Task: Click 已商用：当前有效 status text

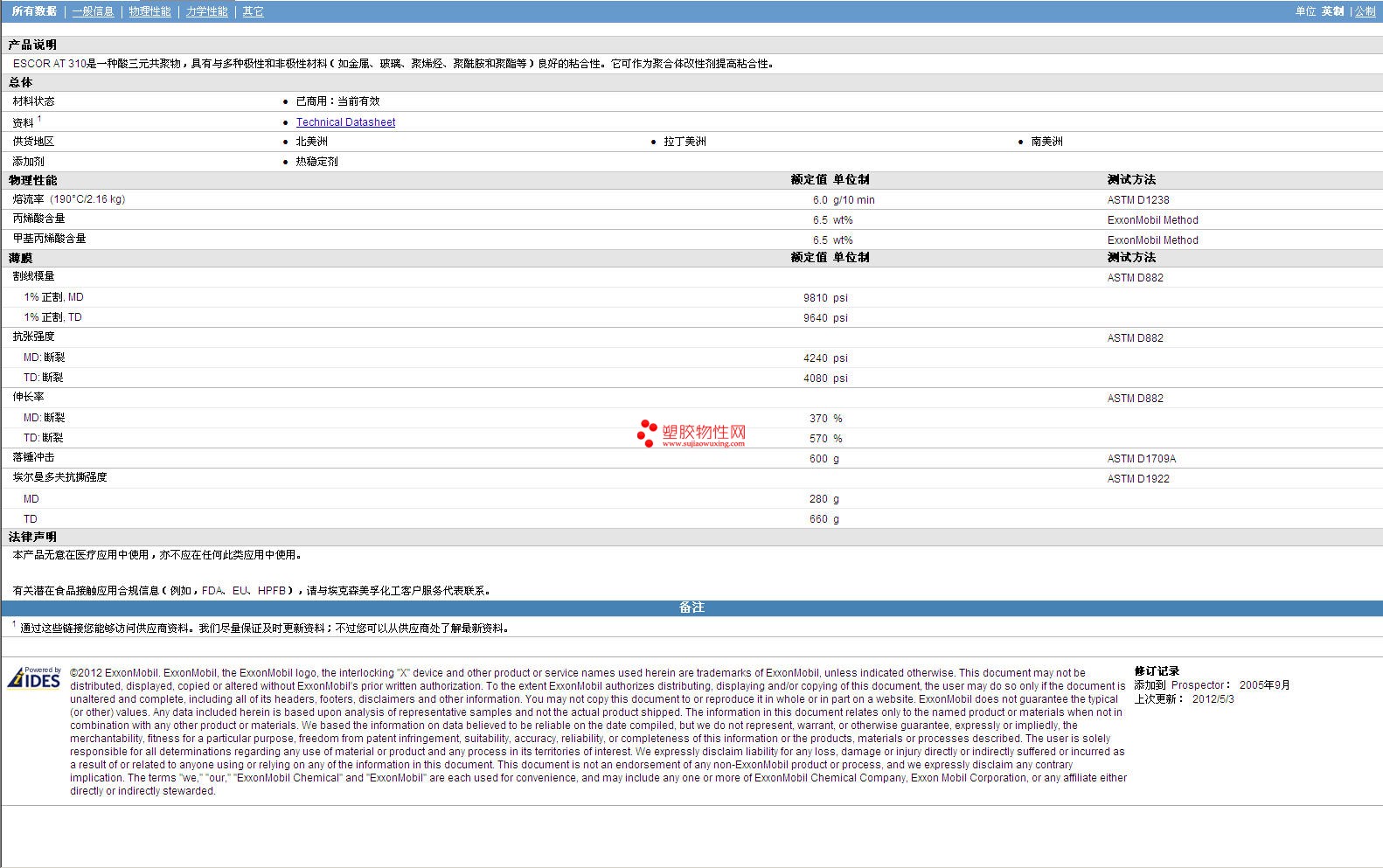Action: (x=337, y=101)
